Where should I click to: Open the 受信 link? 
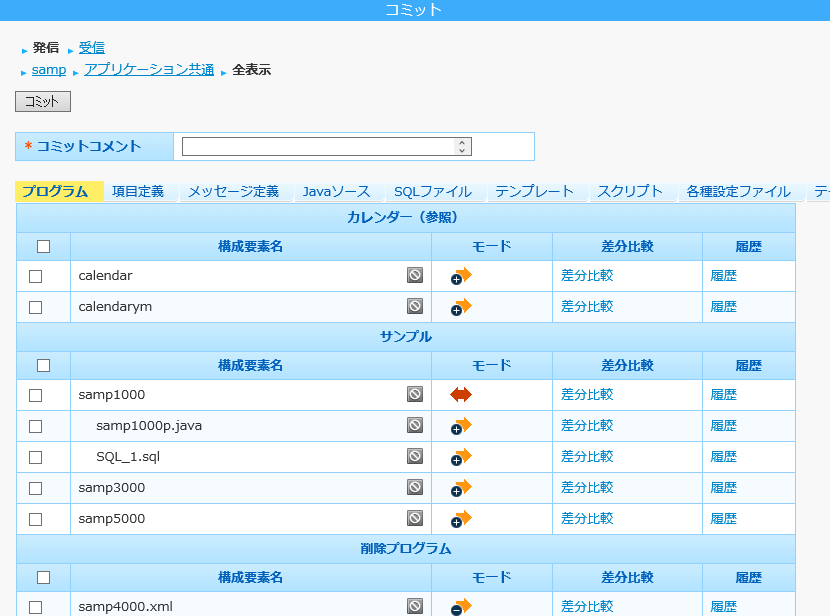pos(92,48)
